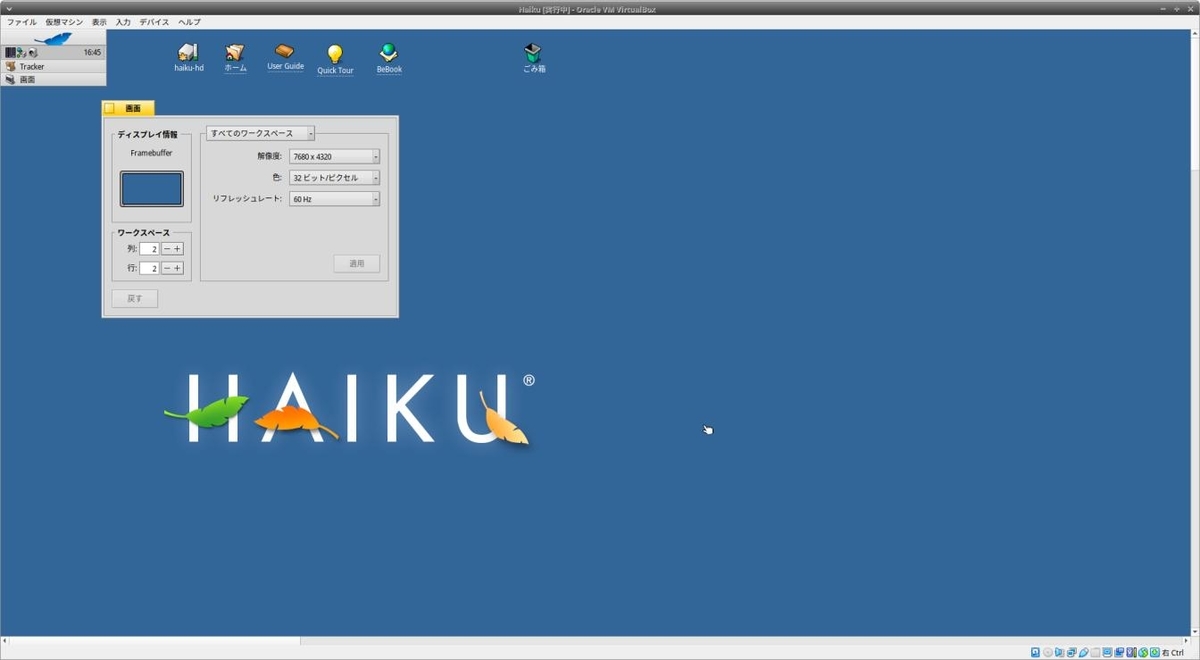The width and height of the screenshot is (1200, 660).
Task: Open the 色 color depth dropdown
Action: coord(334,177)
